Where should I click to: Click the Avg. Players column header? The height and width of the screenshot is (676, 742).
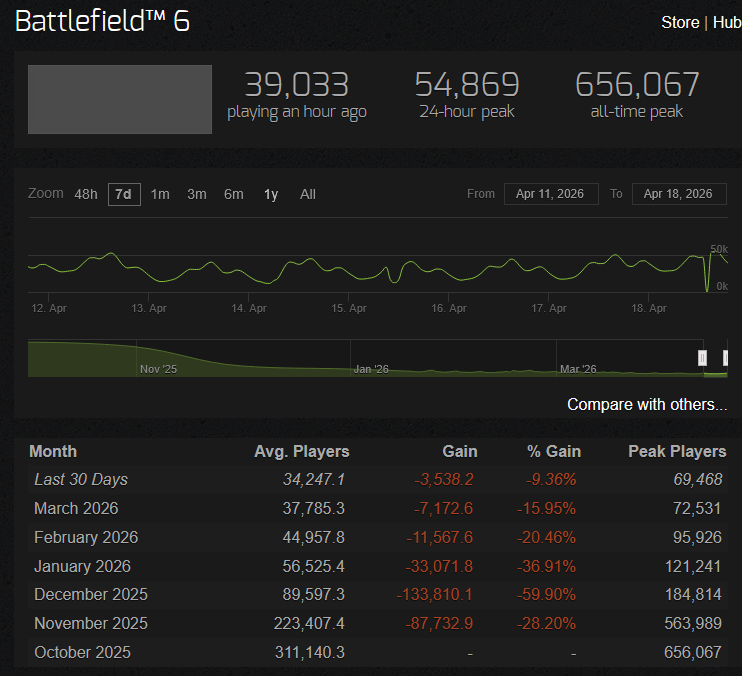(x=301, y=451)
